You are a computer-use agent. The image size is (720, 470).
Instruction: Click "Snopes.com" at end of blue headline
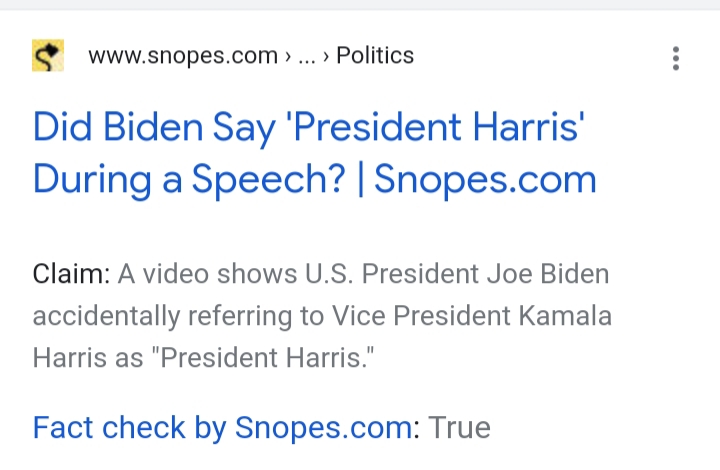tap(485, 179)
